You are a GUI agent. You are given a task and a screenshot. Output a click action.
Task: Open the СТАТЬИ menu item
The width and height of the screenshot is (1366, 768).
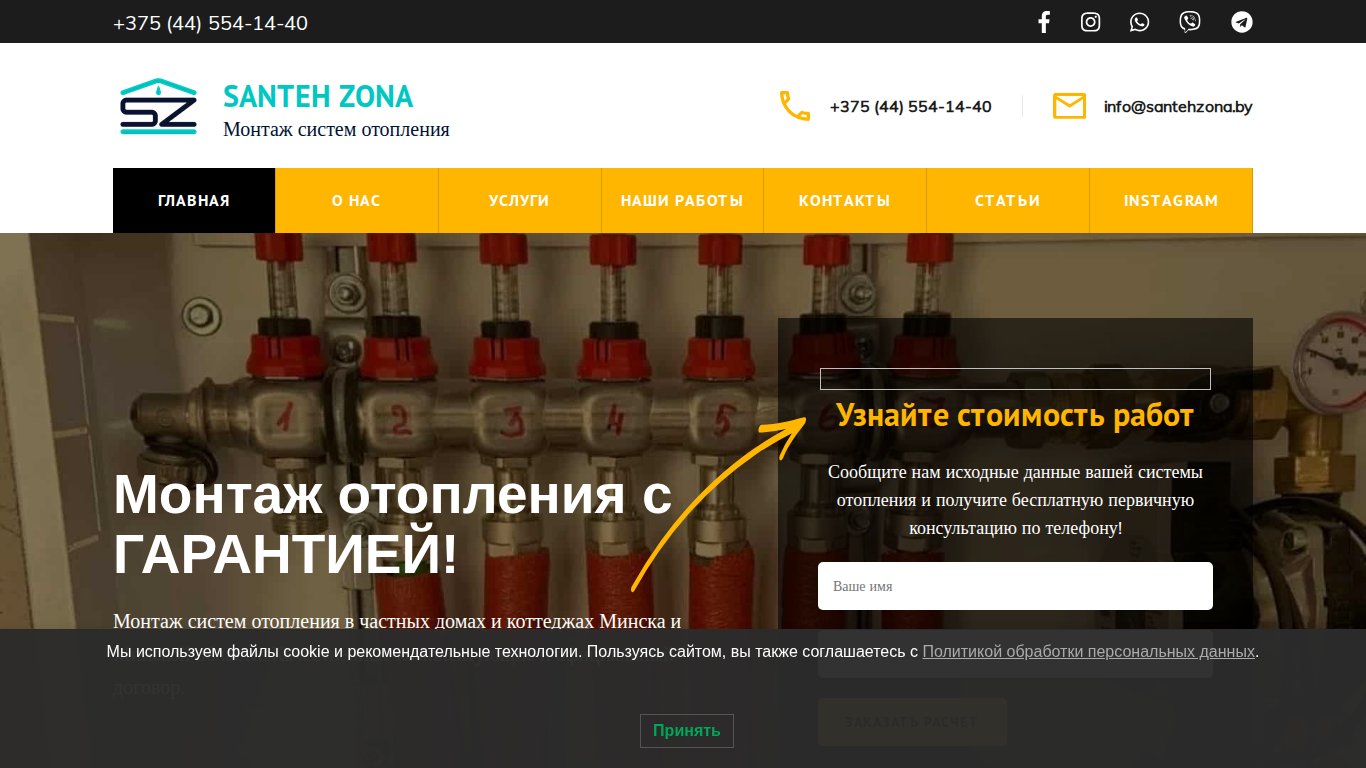pyautogui.click(x=1008, y=200)
